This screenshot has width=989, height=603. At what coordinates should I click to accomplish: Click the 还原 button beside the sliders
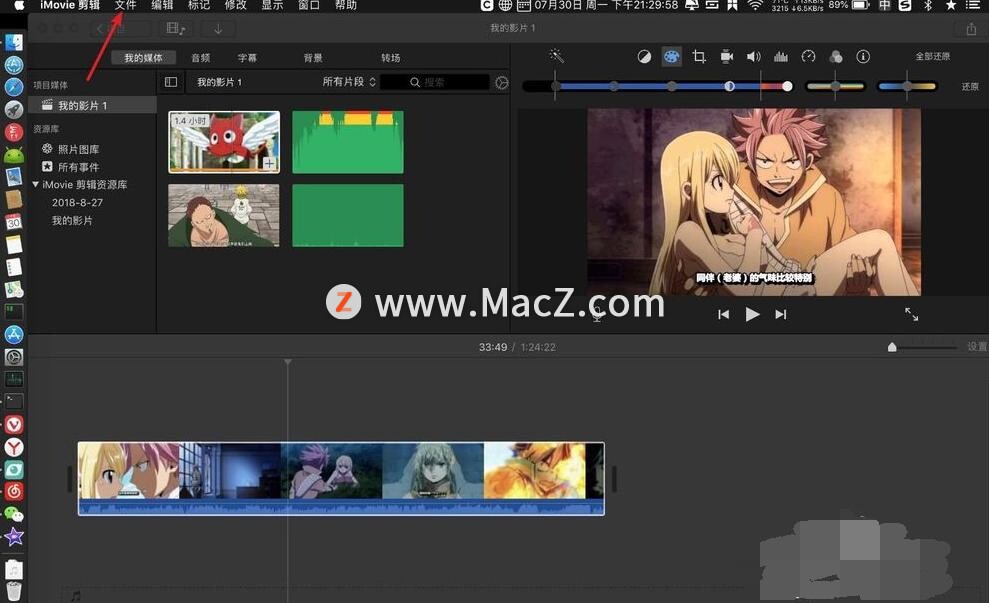click(x=970, y=87)
